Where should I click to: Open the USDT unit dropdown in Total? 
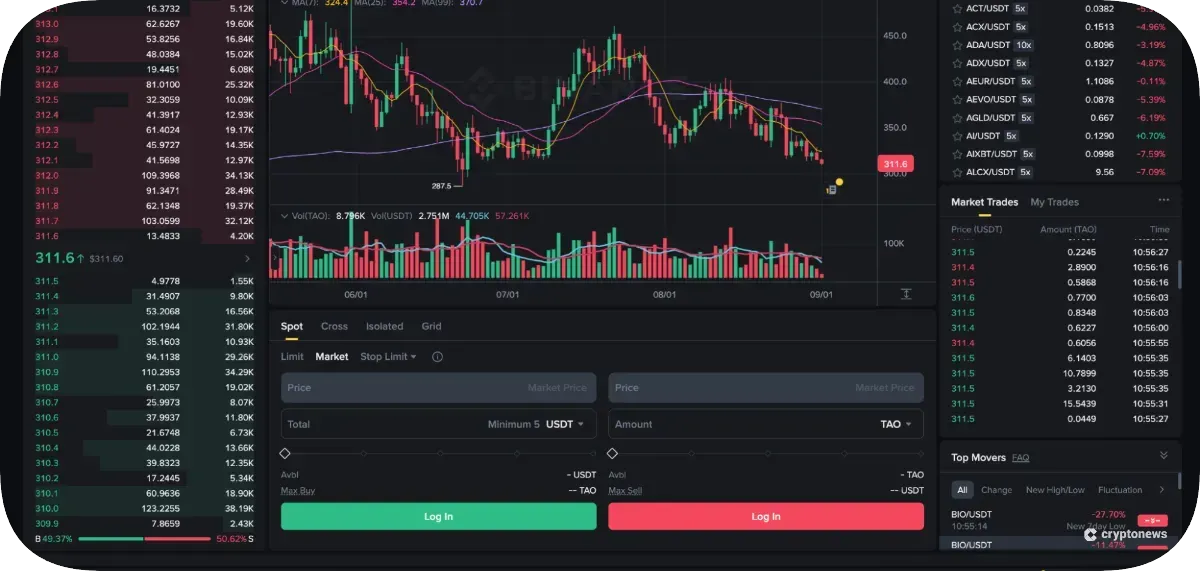coord(566,424)
